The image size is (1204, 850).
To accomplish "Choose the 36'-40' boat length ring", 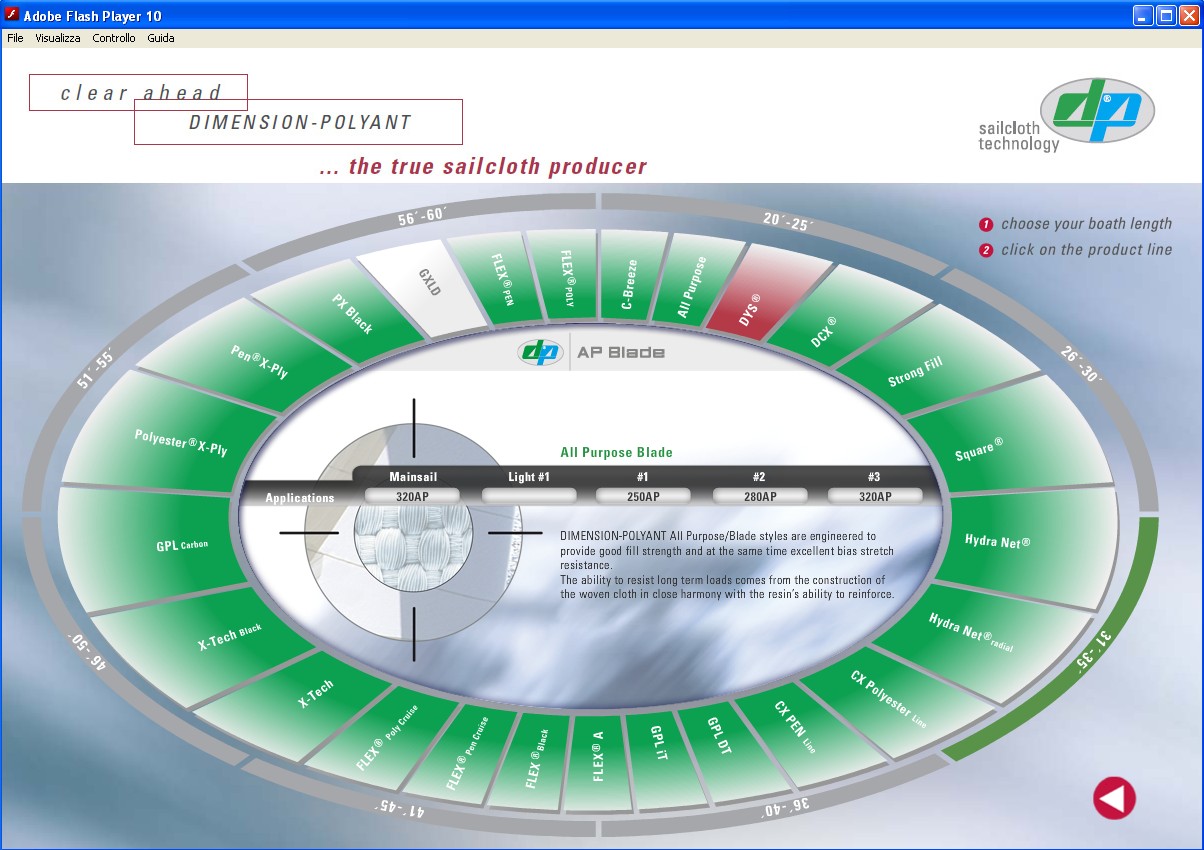I will point(785,805).
